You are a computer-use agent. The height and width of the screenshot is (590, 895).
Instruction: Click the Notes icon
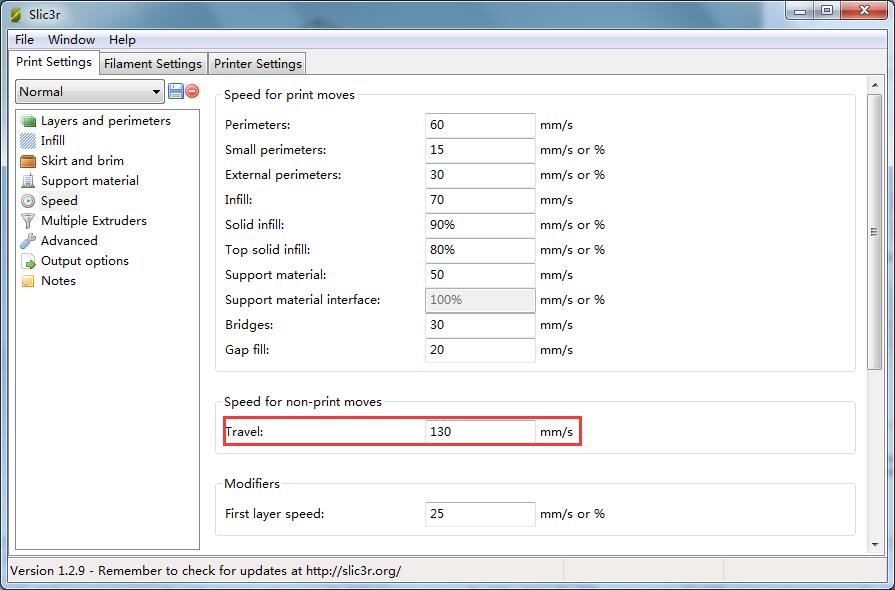[28, 281]
